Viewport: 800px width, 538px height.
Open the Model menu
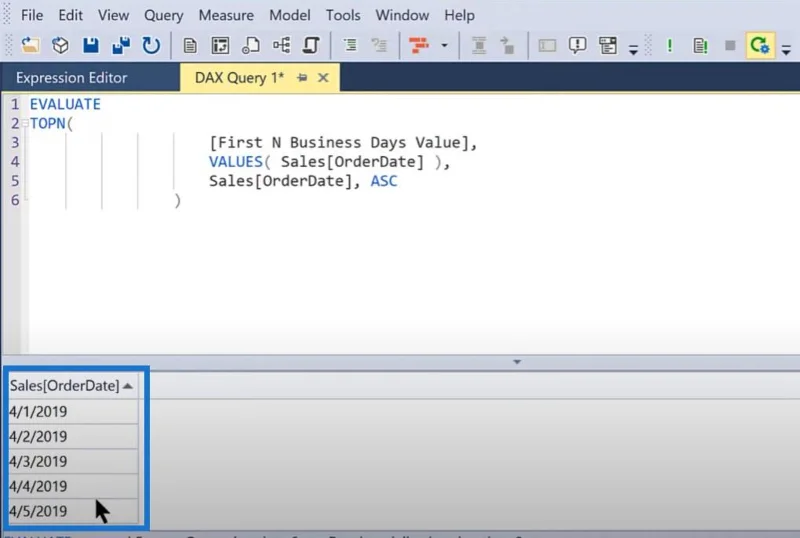tap(290, 15)
